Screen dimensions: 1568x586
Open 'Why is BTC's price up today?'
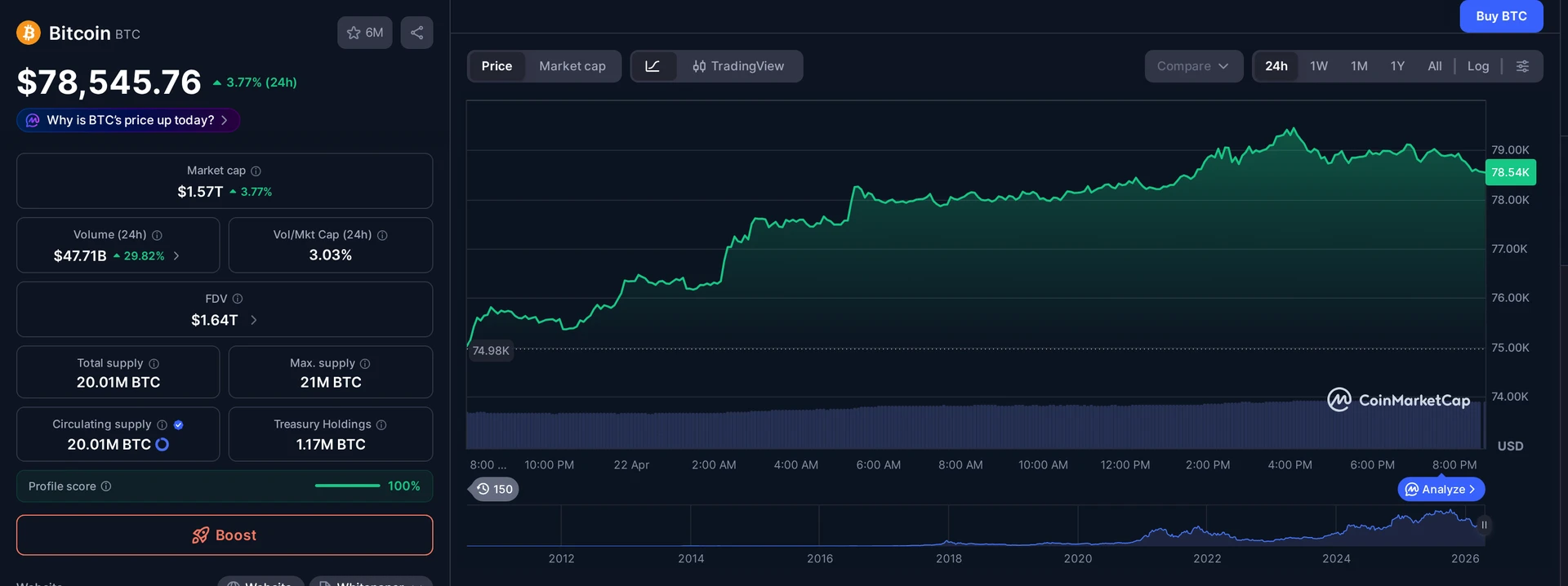coord(128,120)
